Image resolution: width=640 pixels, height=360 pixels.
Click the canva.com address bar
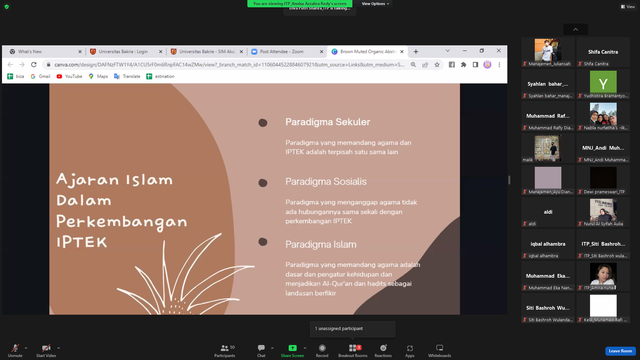[x=229, y=64]
